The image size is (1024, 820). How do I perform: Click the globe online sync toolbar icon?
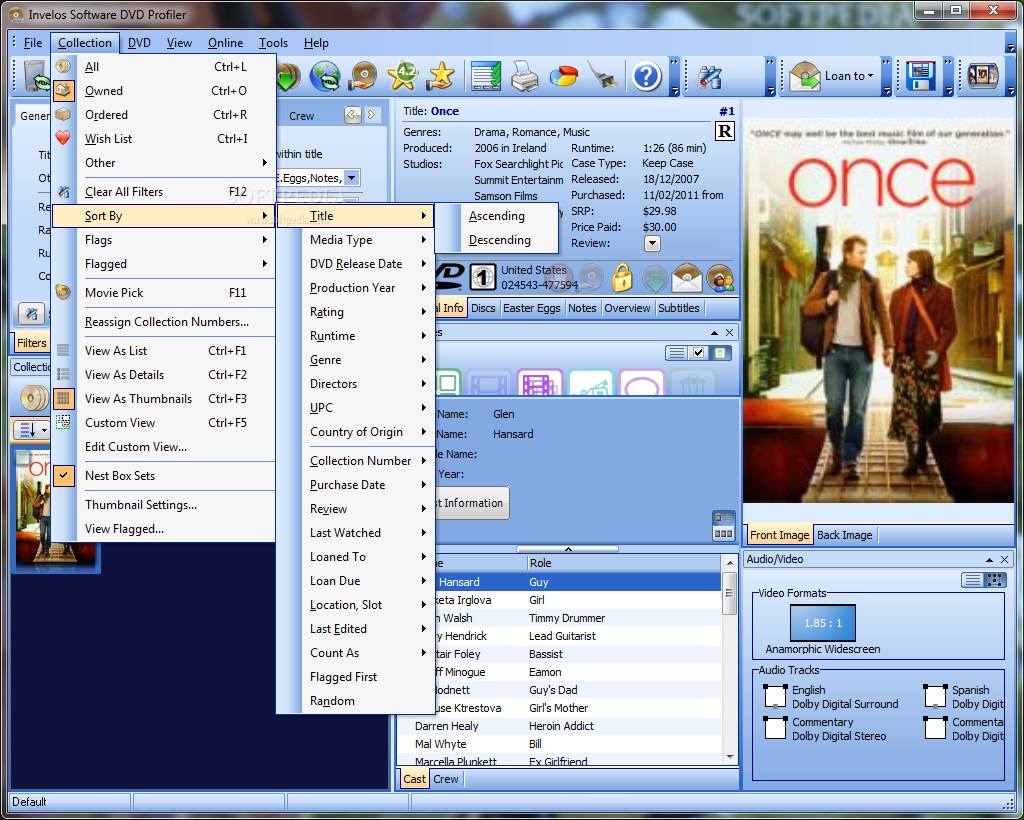coord(325,76)
